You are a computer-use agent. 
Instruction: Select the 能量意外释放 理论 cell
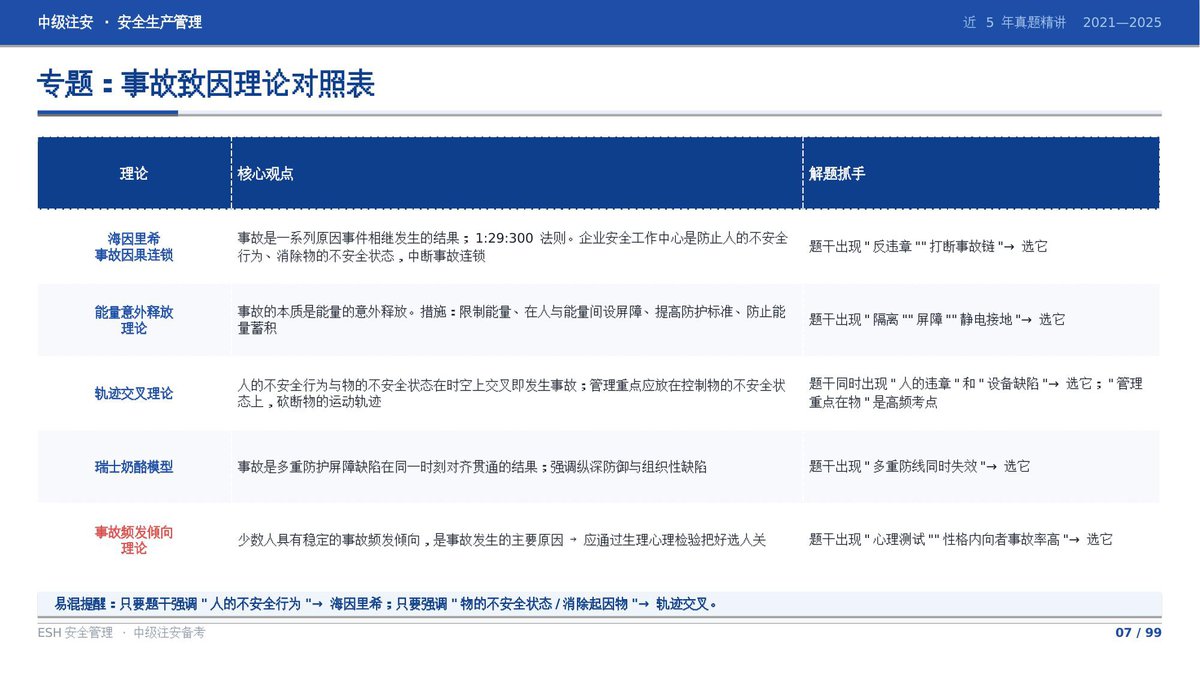134,320
